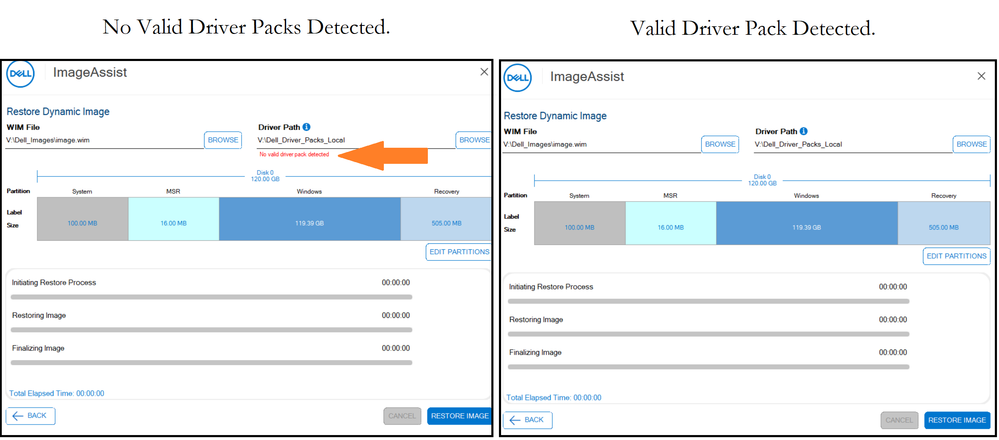Select Recovery 505.00 MB partition in left window
Viewport: 999px width, 440px height.
pos(446,219)
